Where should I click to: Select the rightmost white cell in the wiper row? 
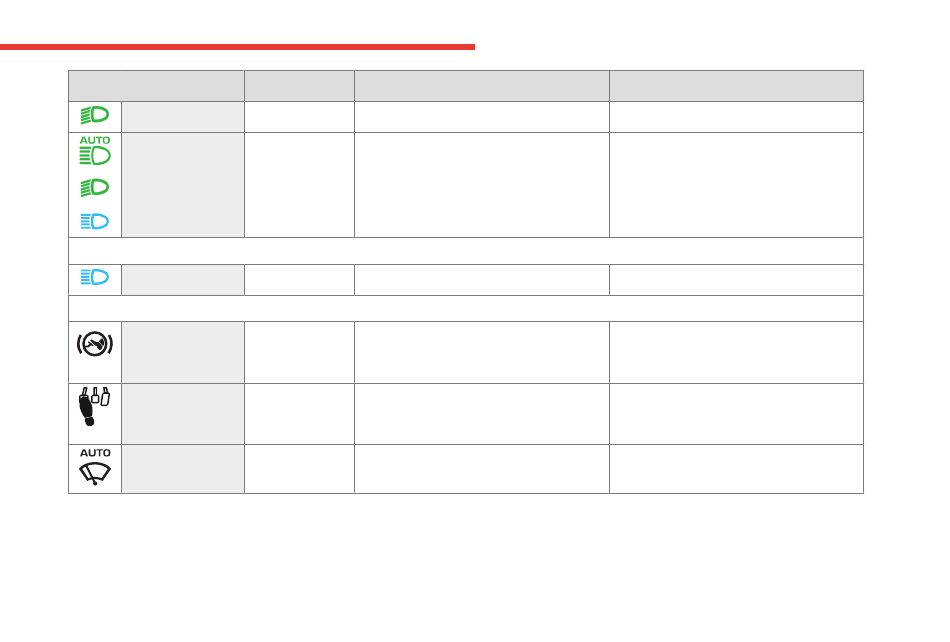coord(737,469)
